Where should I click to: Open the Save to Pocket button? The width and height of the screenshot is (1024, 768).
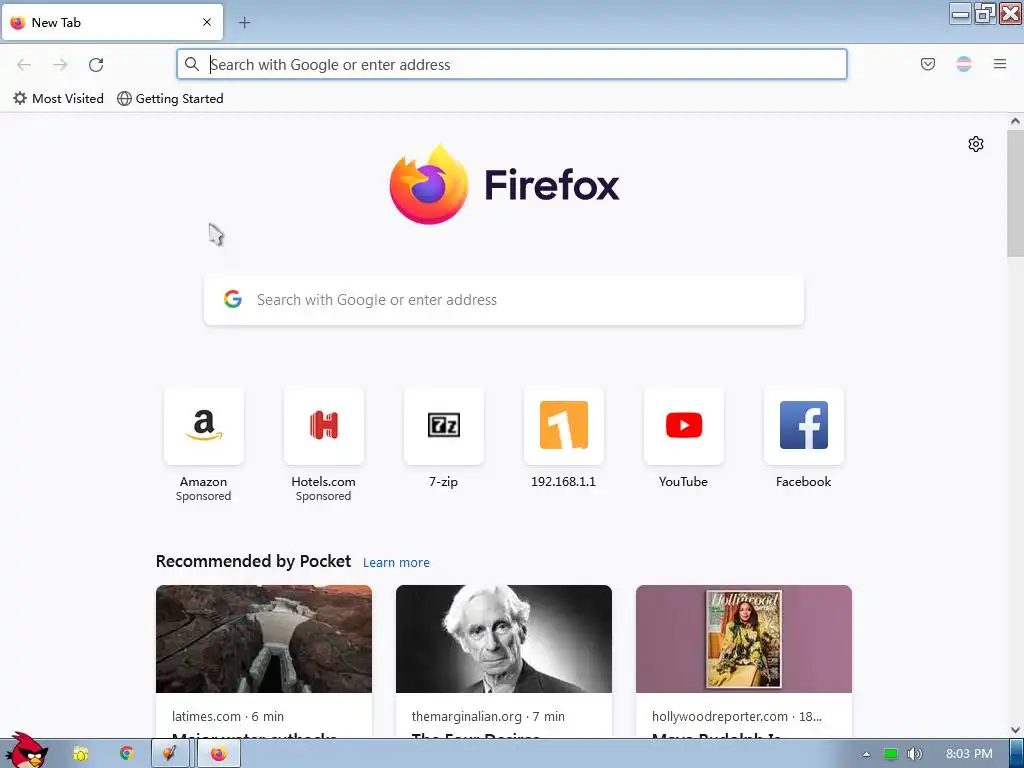click(x=927, y=64)
